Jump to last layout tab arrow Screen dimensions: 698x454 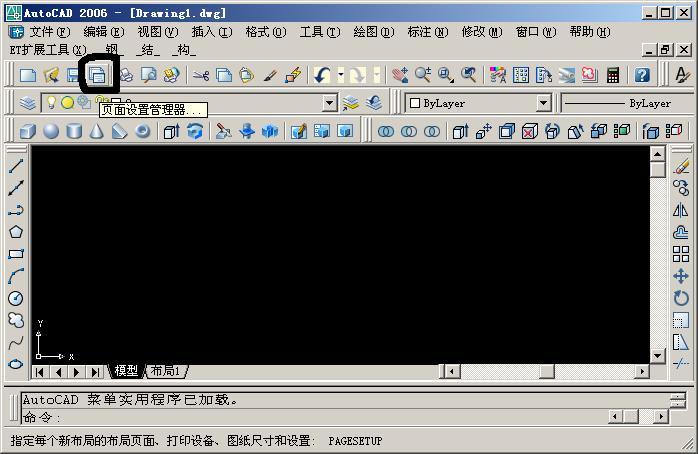[x=95, y=372]
